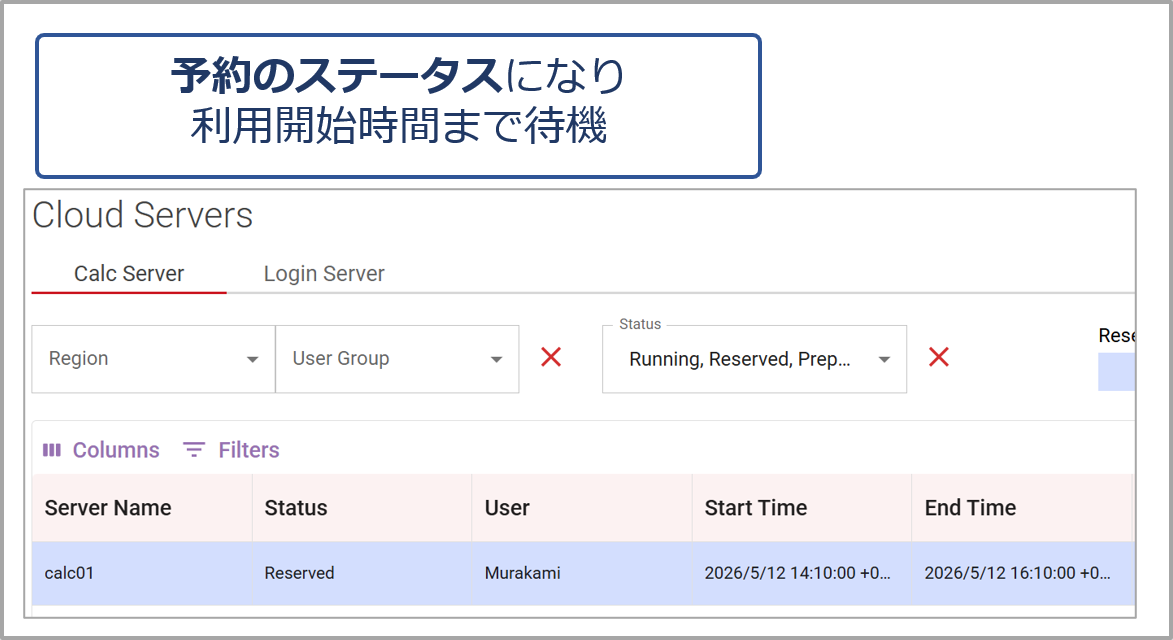Expand the User Group dropdown
1173x640 pixels.
click(397, 359)
